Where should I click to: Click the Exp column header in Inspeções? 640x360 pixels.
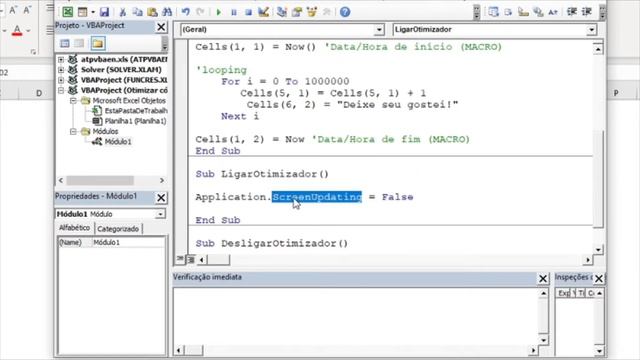[564, 293]
